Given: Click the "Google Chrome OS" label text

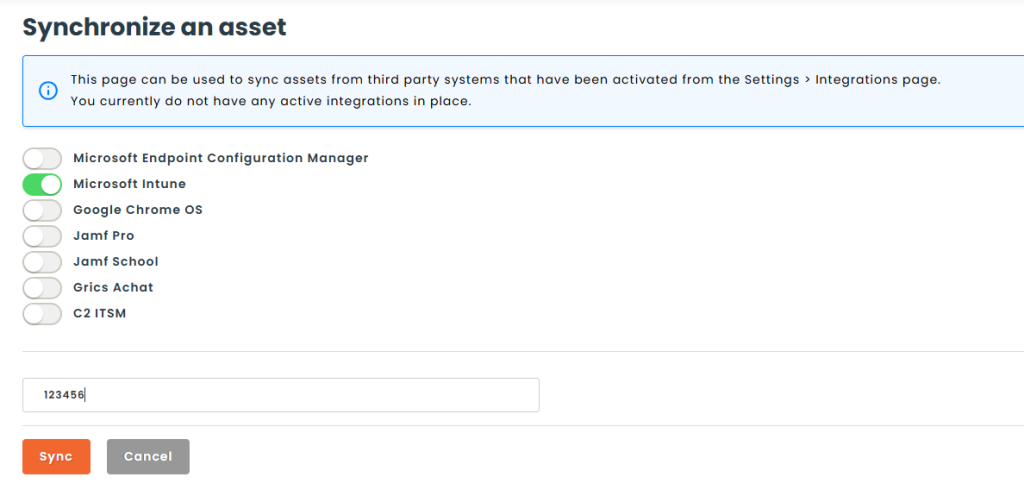Looking at the screenshot, I should 138,210.
